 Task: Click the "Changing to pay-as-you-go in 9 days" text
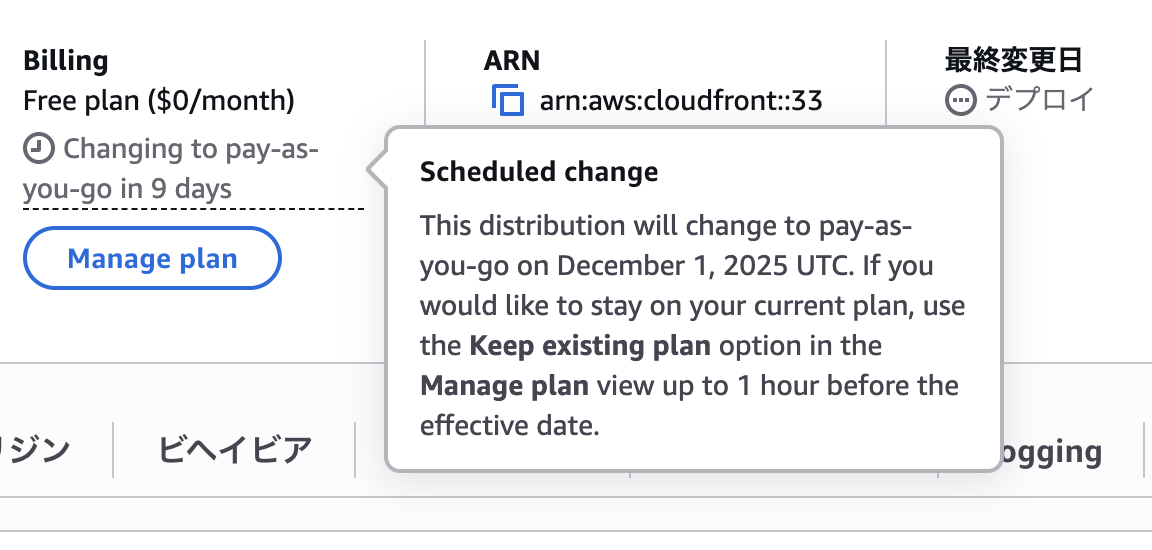pos(170,169)
